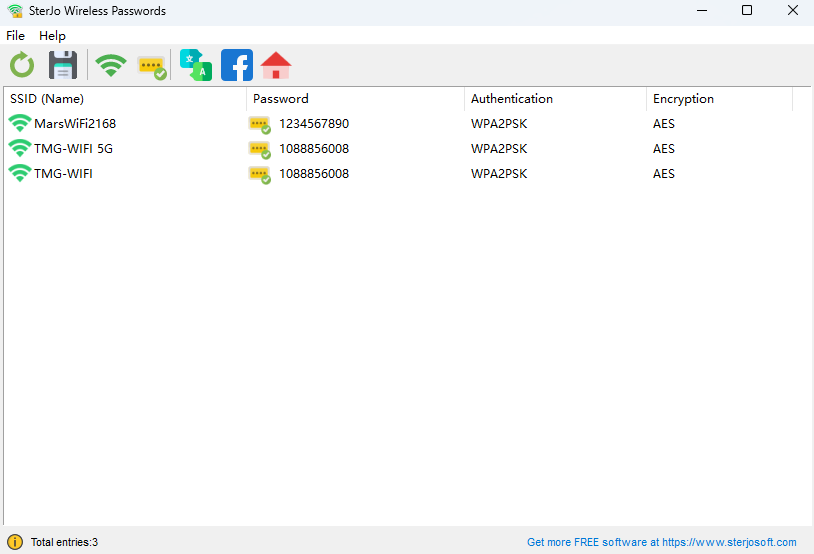Click the SterJo app icon in title bar
The height and width of the screenshot is (554, 814).
(15, 11)
